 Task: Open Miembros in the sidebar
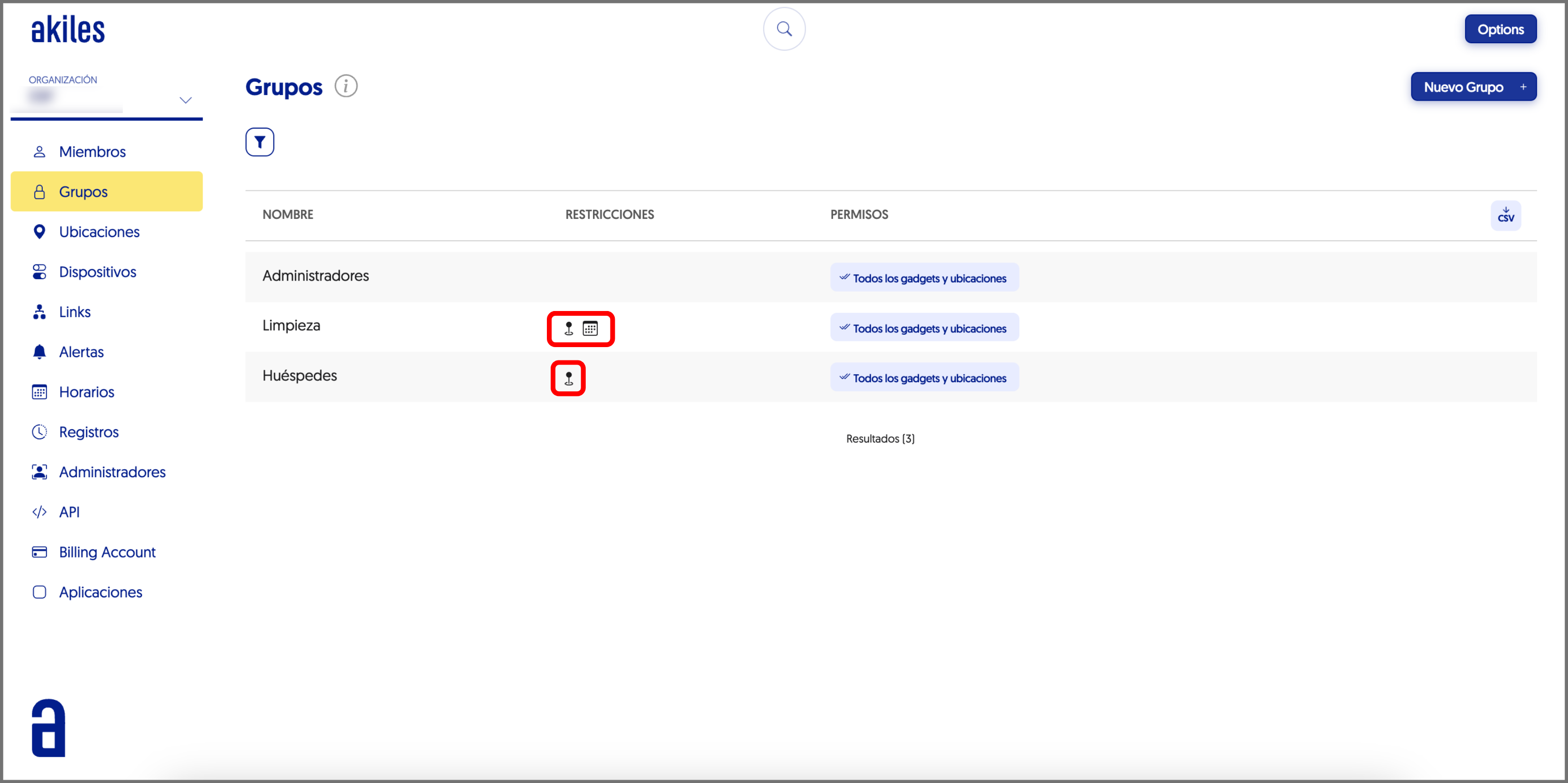coord(92,151)
